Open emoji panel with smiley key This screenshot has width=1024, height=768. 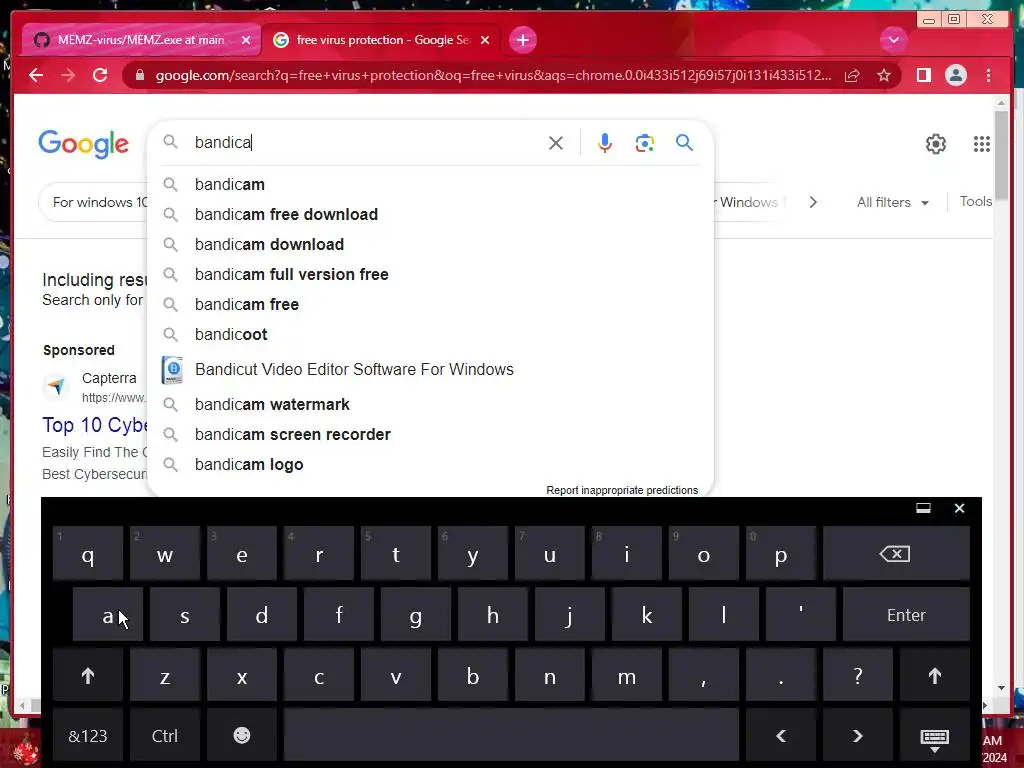(242, 735)
